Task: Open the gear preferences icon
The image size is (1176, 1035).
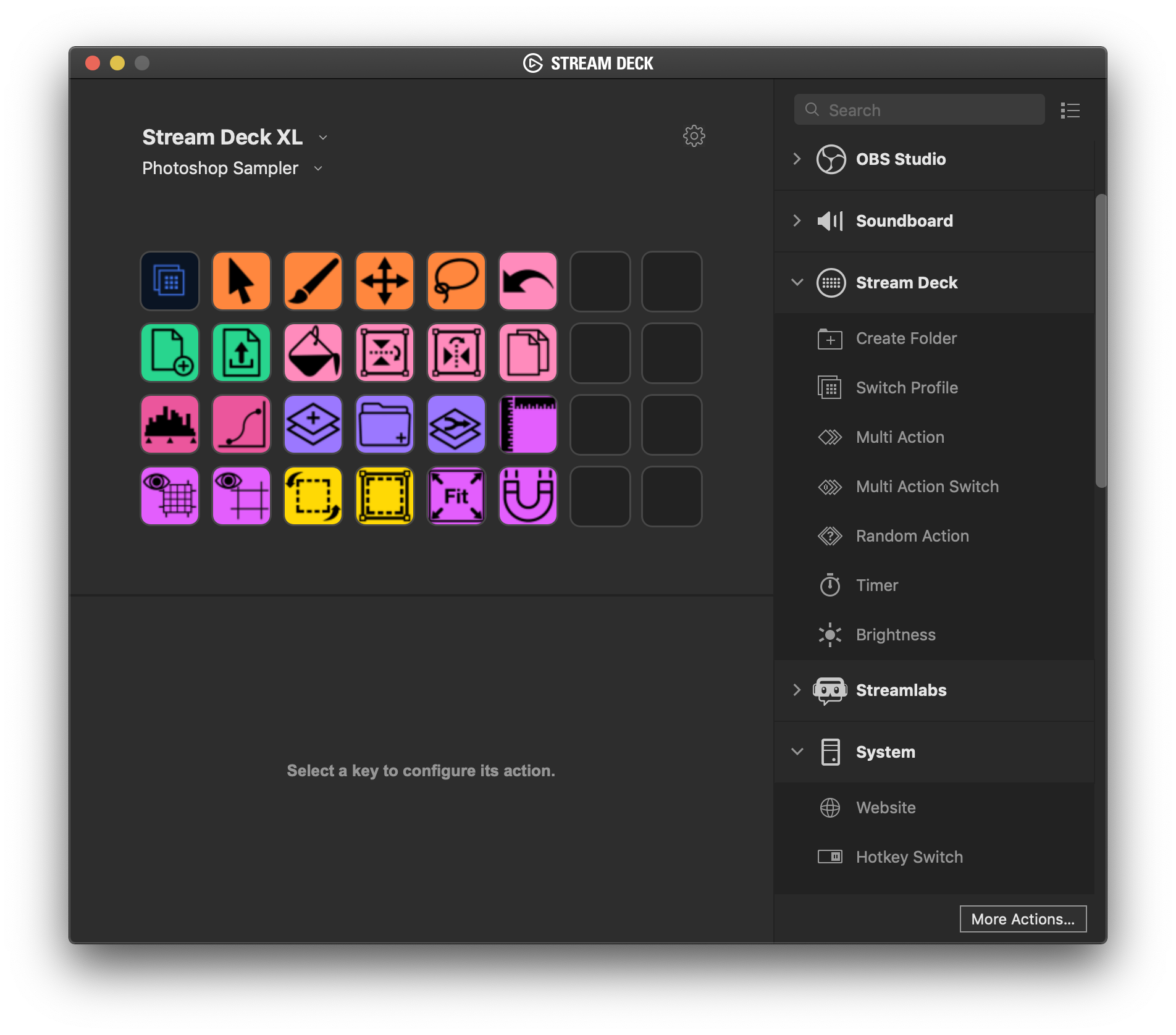Action: [x=694, y=136]
